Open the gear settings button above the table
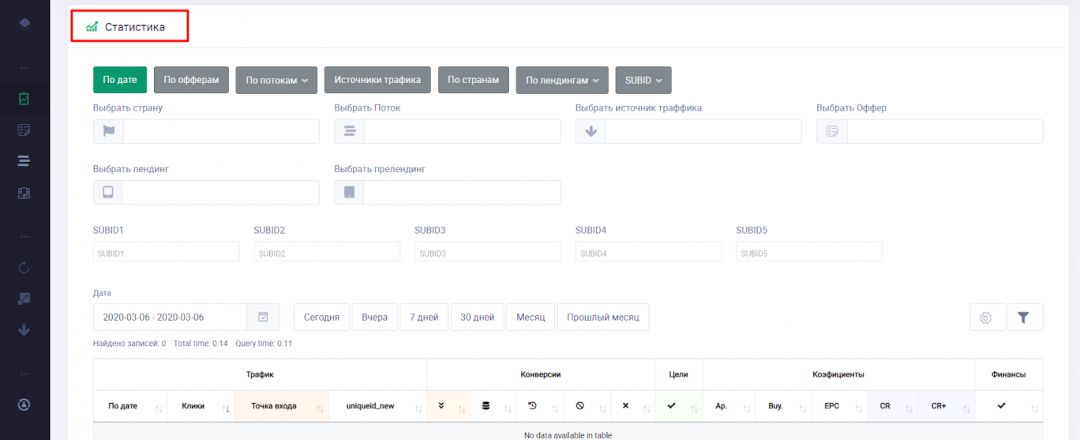 point(986,317)
